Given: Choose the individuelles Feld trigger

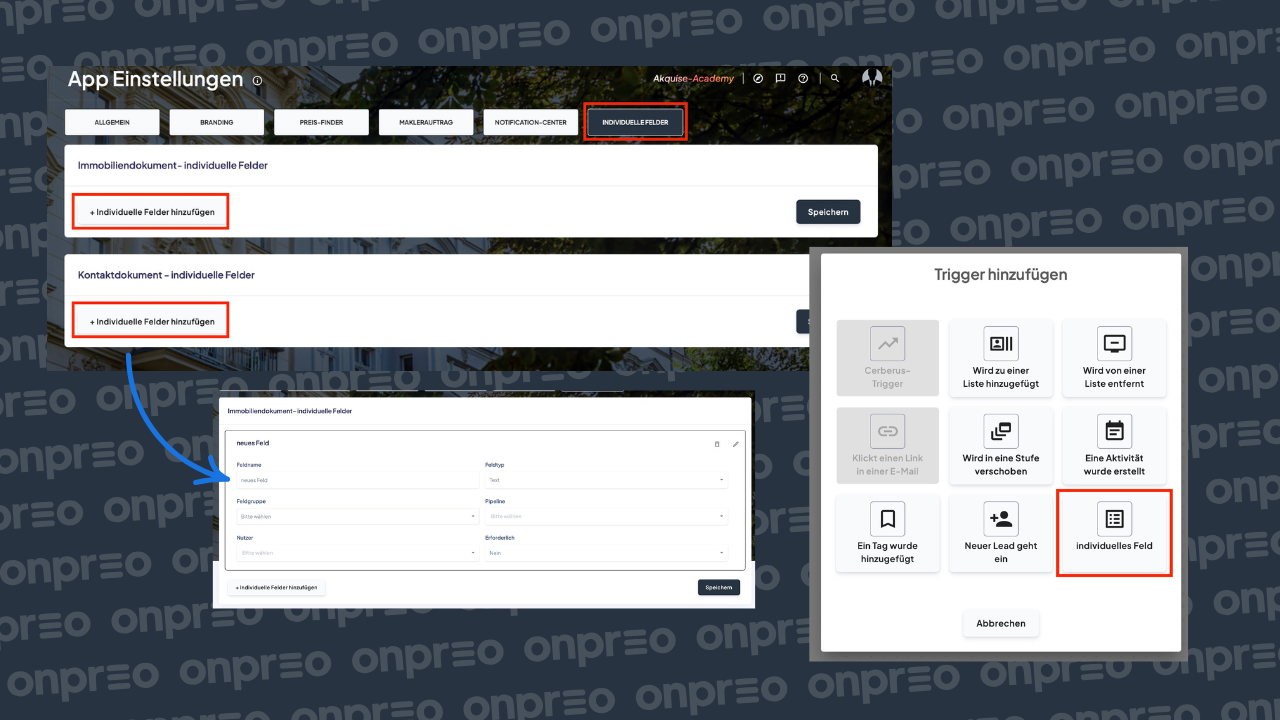Looking at the screenshot, I should (1114, 533).
